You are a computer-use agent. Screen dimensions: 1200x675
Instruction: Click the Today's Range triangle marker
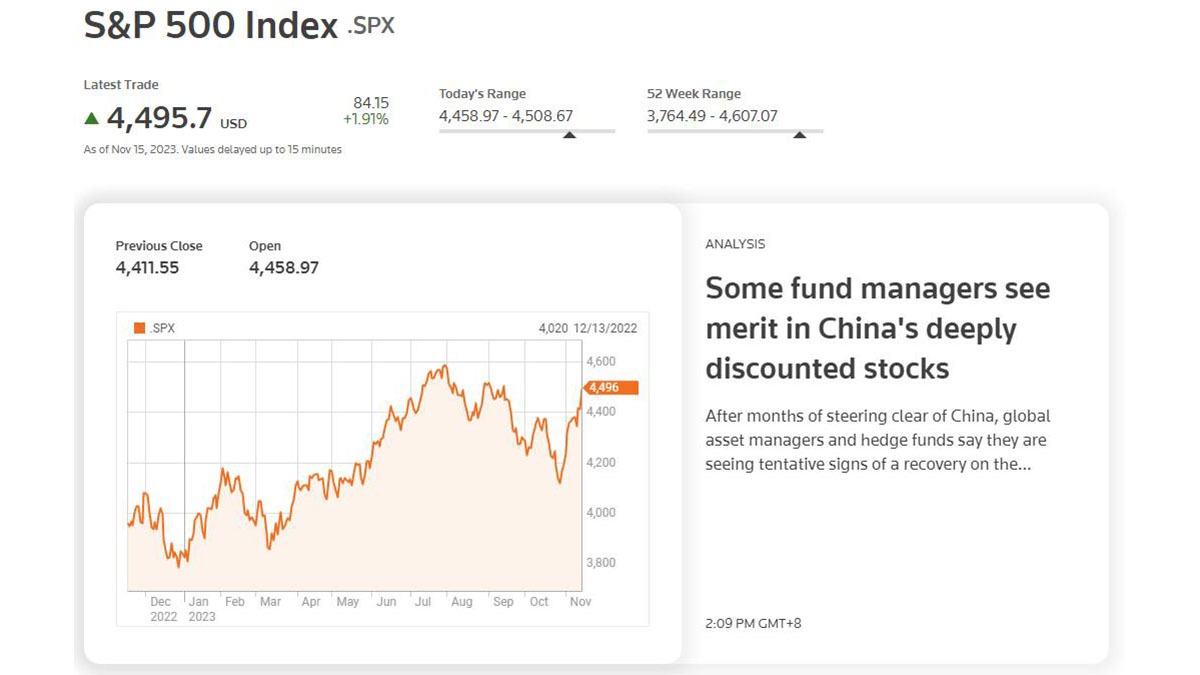(x=569, y=135)
